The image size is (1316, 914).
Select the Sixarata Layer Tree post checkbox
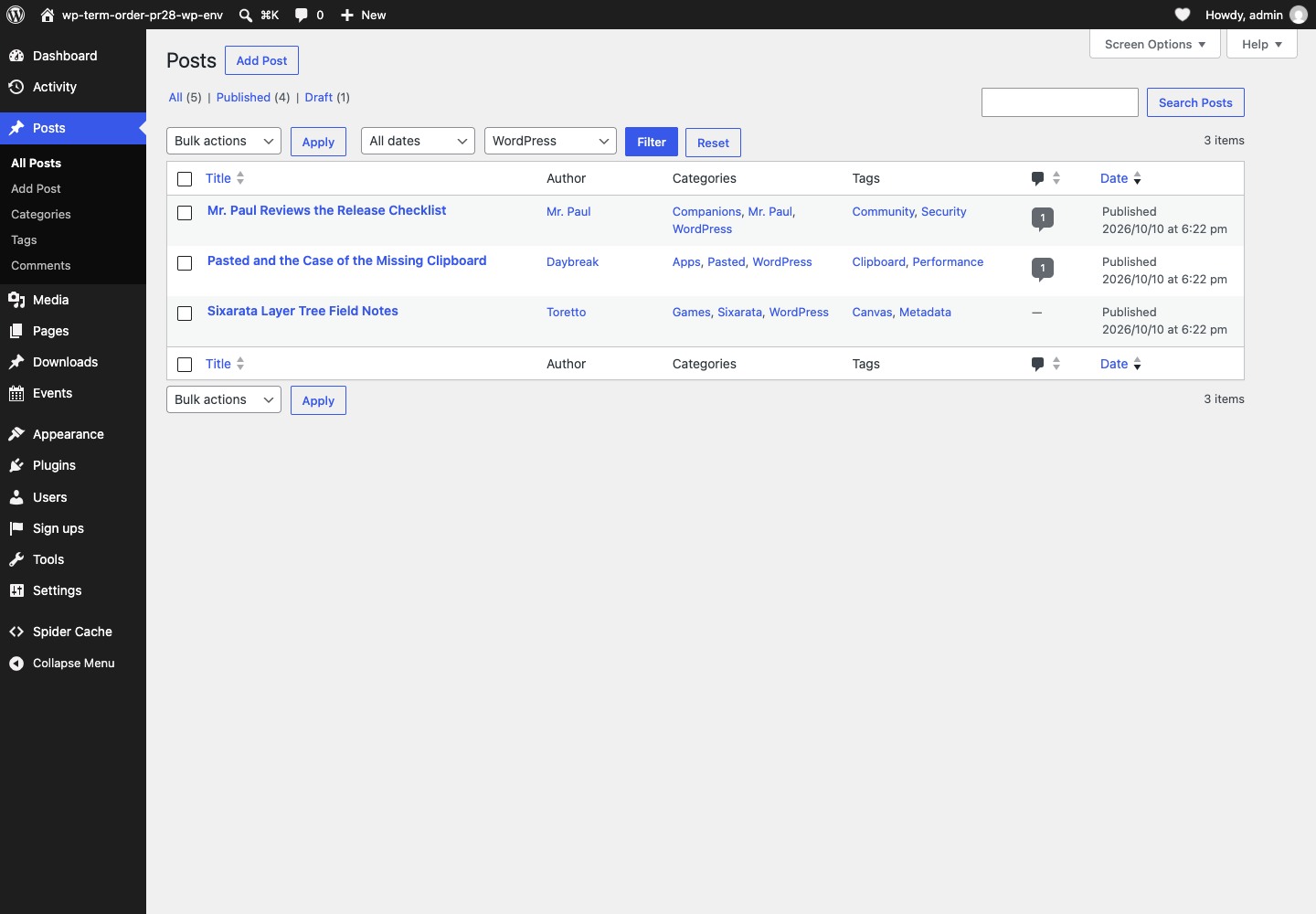click(x=185, y=314)
